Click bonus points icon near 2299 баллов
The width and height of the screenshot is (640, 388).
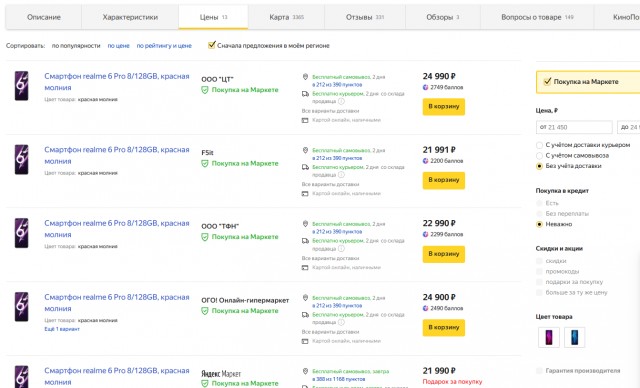pos(426,234)
